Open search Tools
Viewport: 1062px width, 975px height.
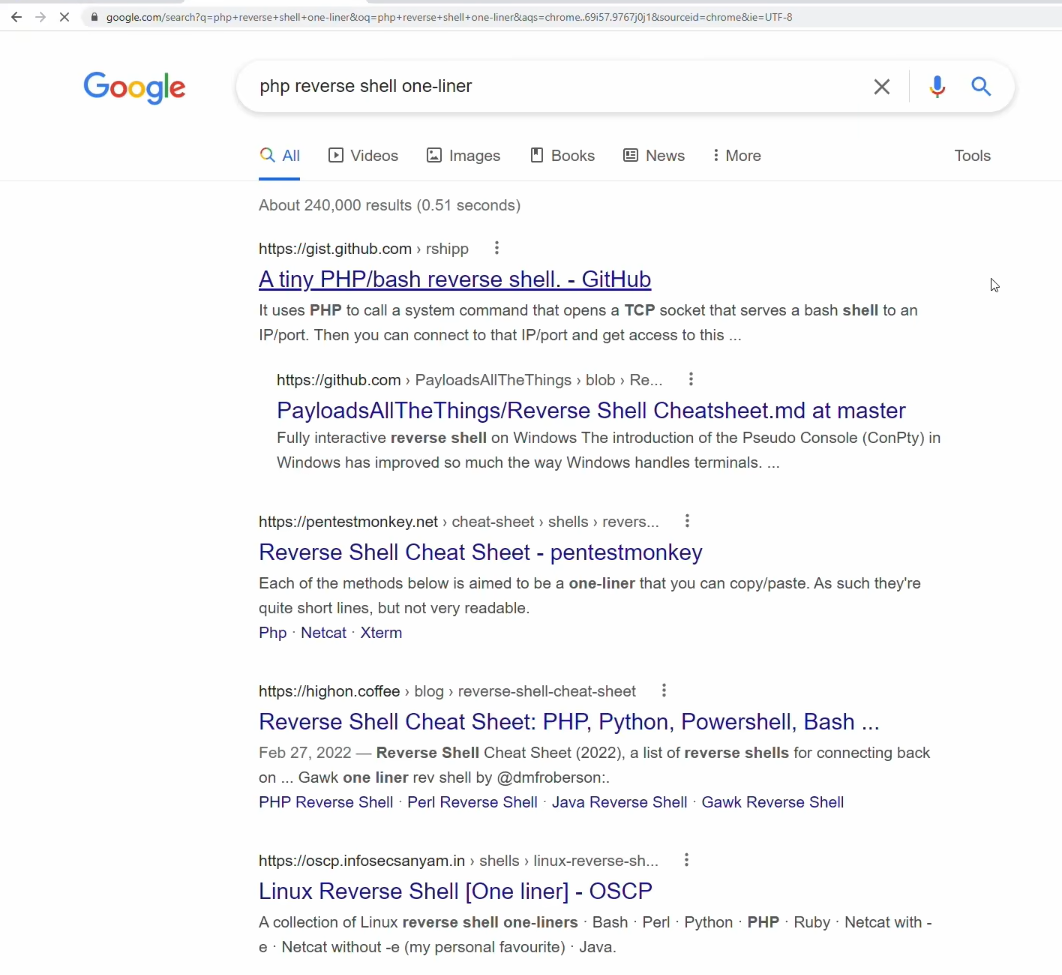[972, 156]
